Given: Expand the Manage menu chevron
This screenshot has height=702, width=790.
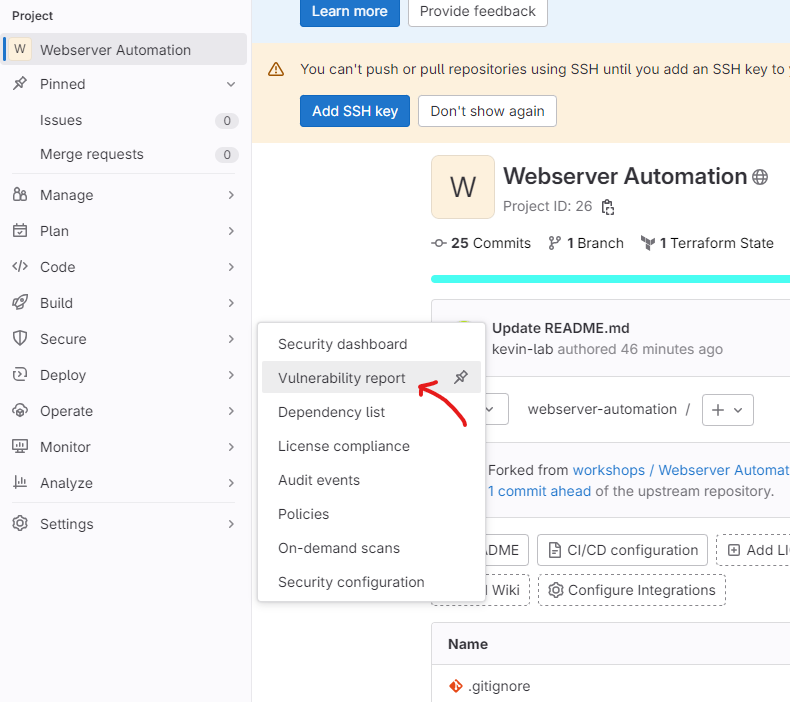Looking at the screenshot, I should [x=231, y=195].
